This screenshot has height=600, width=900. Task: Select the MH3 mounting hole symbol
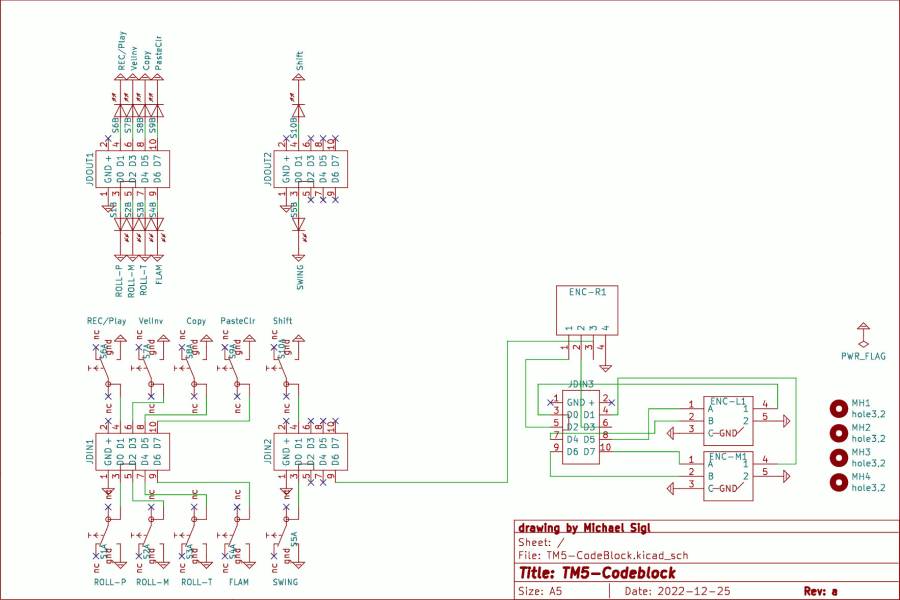click(838, 458)
